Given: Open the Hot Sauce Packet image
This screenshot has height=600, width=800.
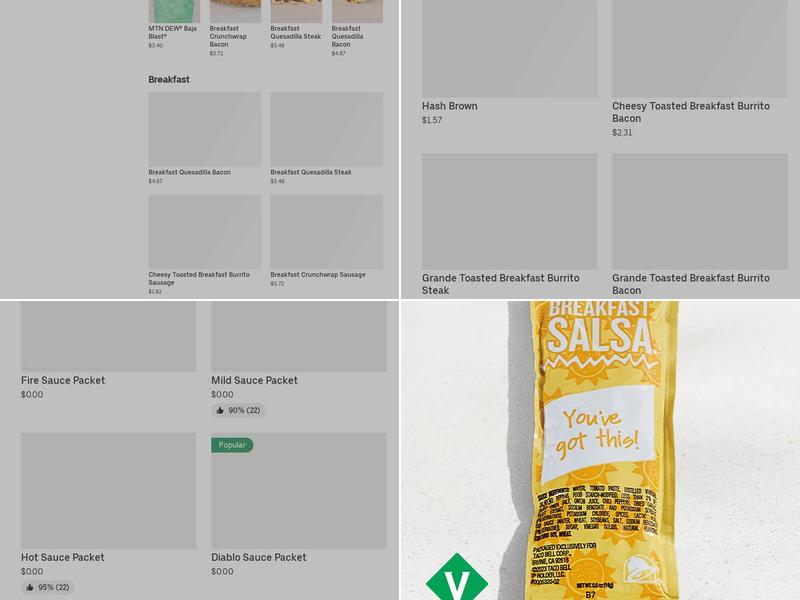Looking at the screenshot, I should (108, 491).
